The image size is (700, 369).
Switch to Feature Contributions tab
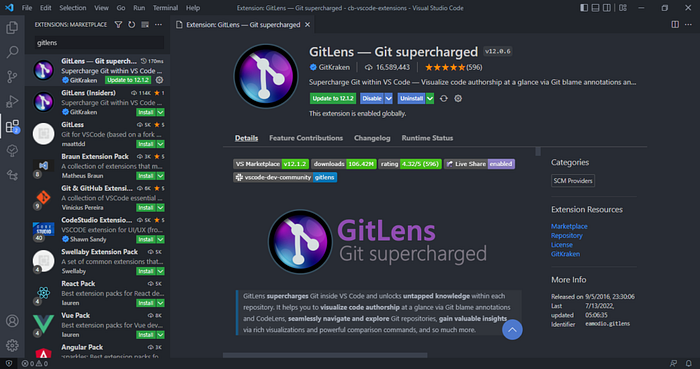[x=306, y=138]
